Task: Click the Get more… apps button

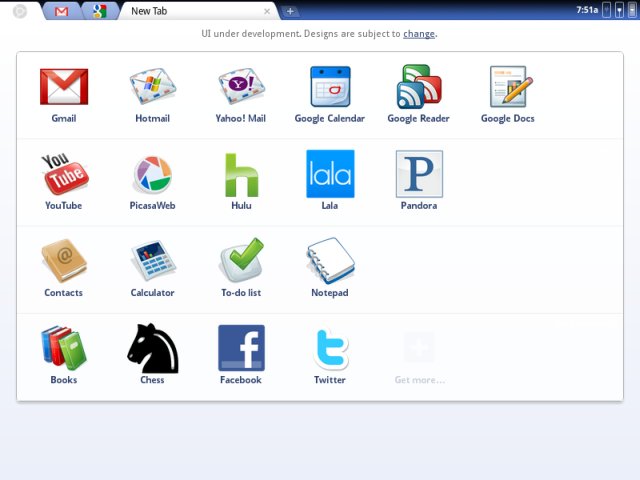Action: [x=419, y=357]
